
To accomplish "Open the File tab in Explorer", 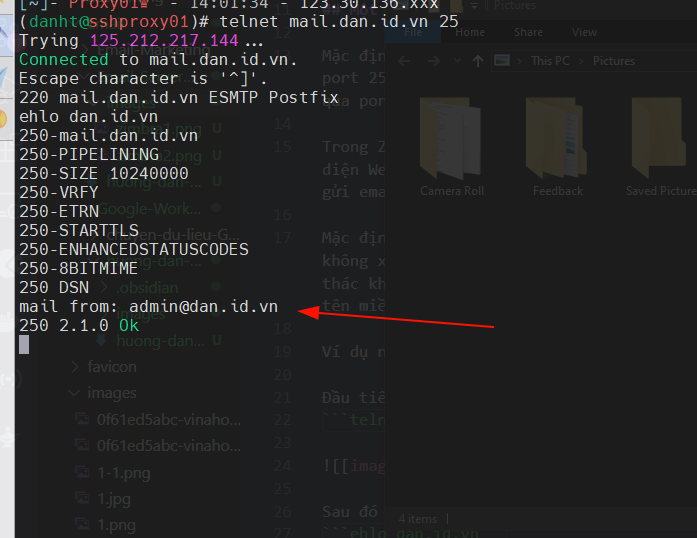I will pos(414,32).
